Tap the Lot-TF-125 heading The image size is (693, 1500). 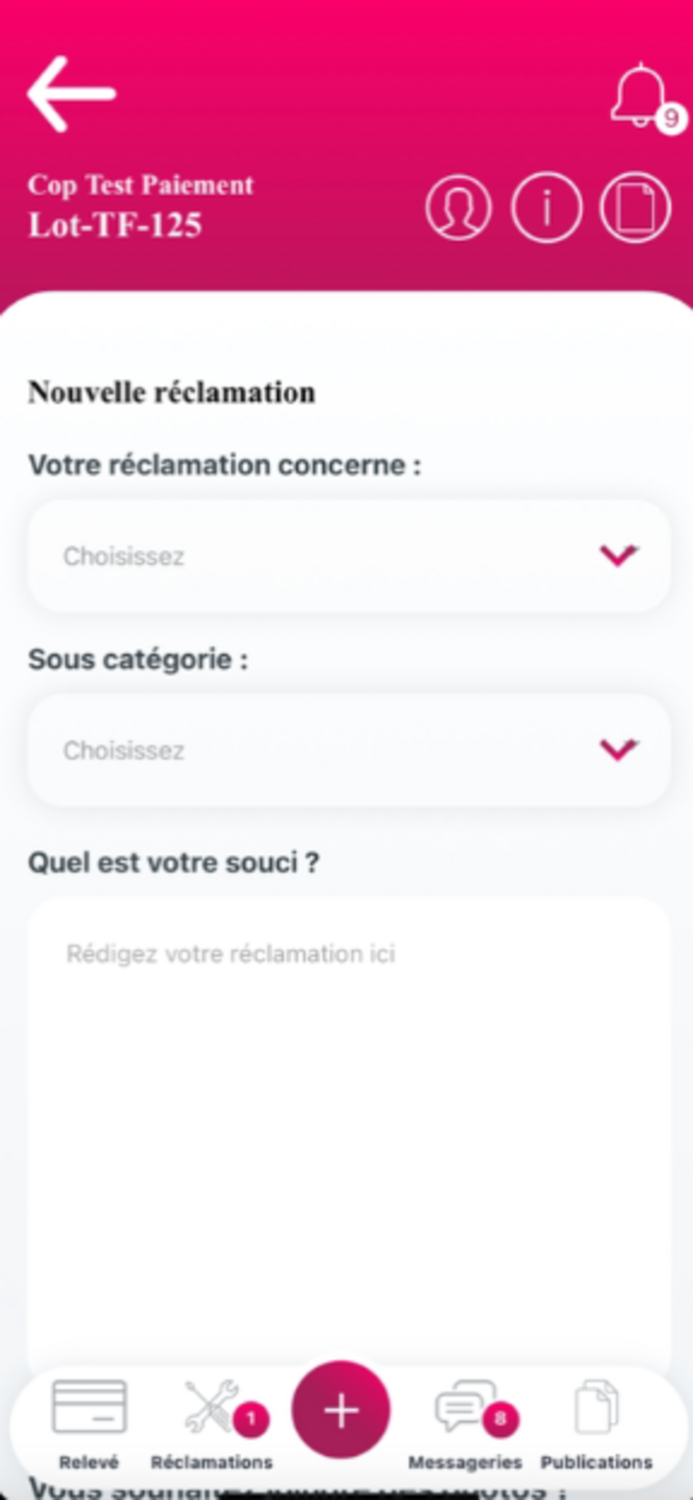(x=117, y=222)
